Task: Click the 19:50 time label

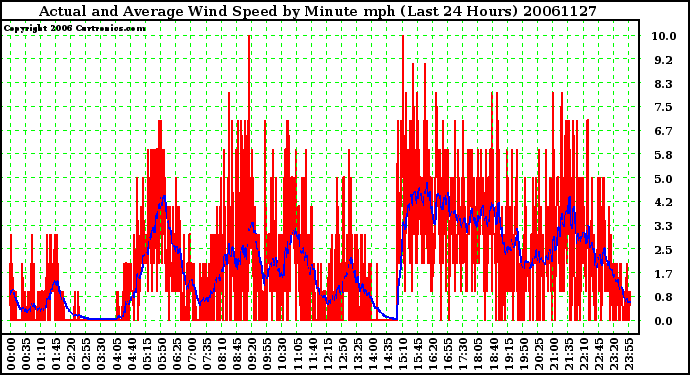Action: coord(523,354)
